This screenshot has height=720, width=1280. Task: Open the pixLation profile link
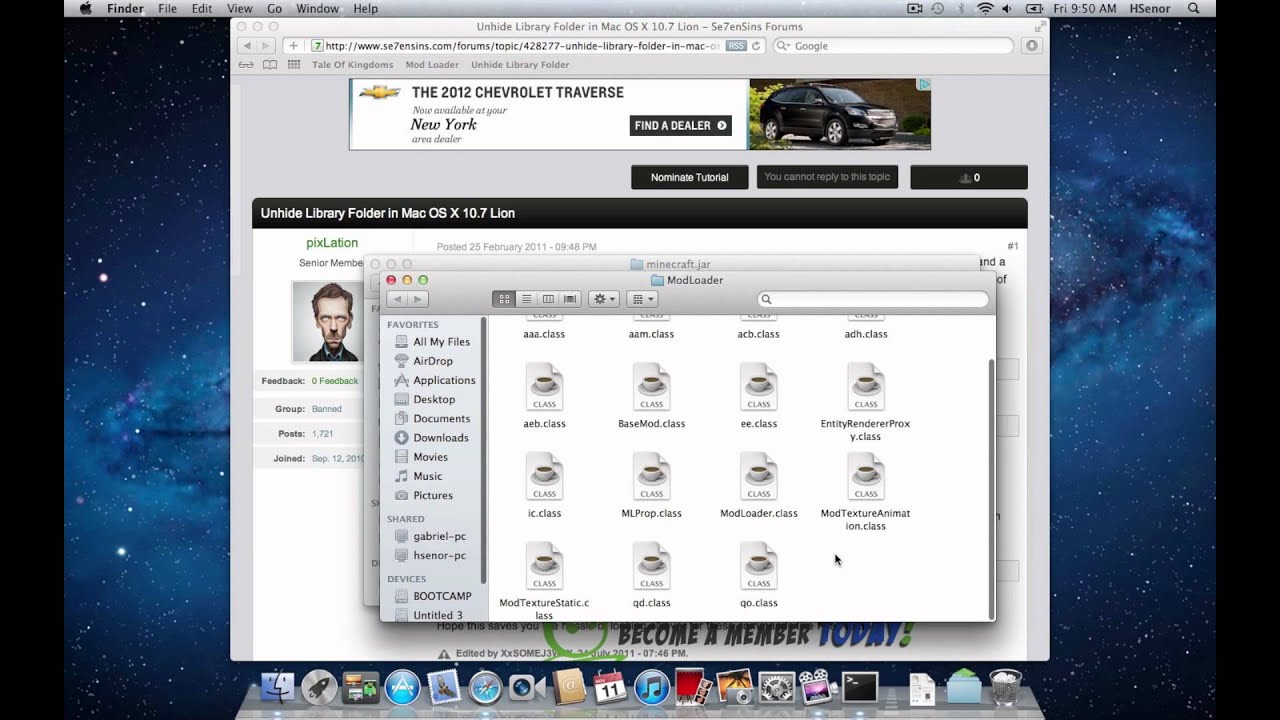pos(332,243)
